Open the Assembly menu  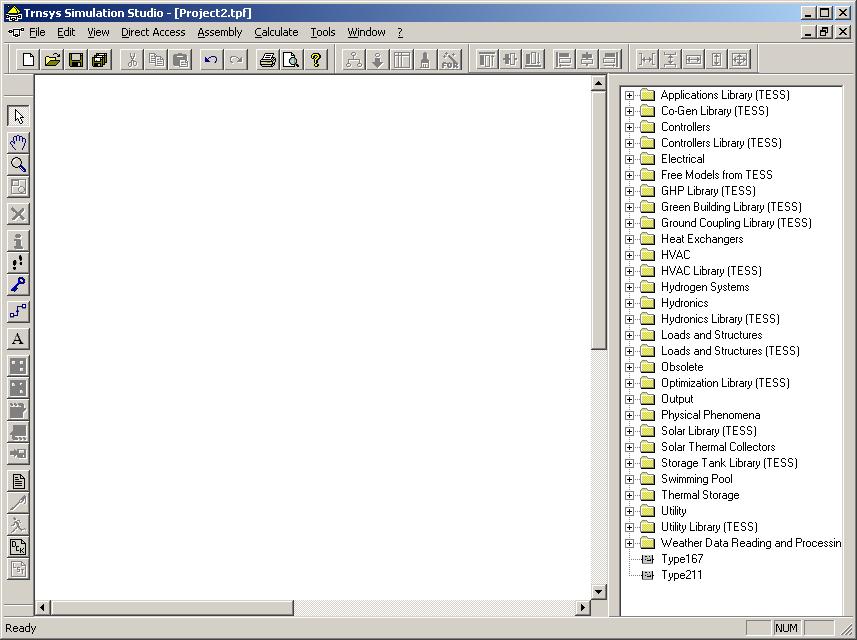pyautogui.click(x=220, y=32)
